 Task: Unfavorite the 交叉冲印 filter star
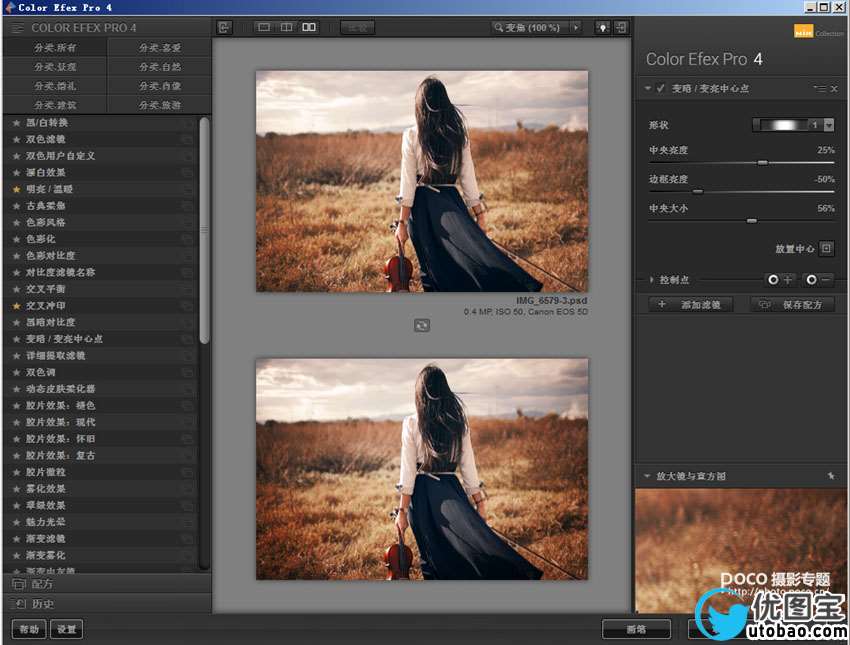[17, 306]
